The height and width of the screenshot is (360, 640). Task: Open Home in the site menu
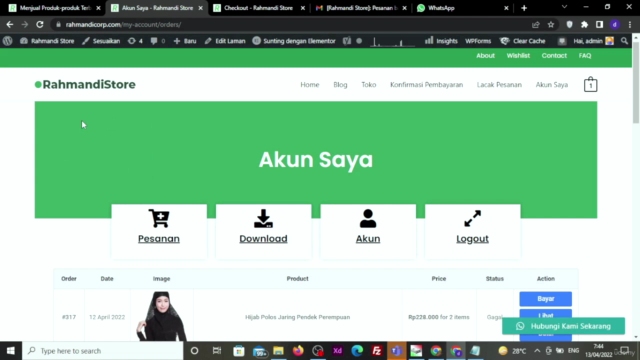pyautogui.click(x=310, y=84)
